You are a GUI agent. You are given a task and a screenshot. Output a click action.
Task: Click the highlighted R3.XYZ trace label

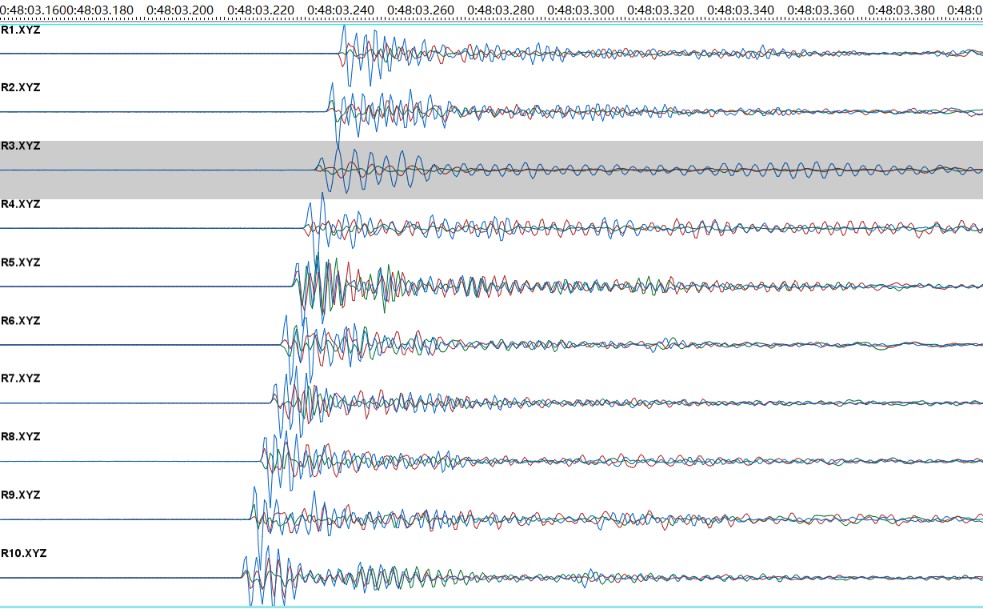20,146
